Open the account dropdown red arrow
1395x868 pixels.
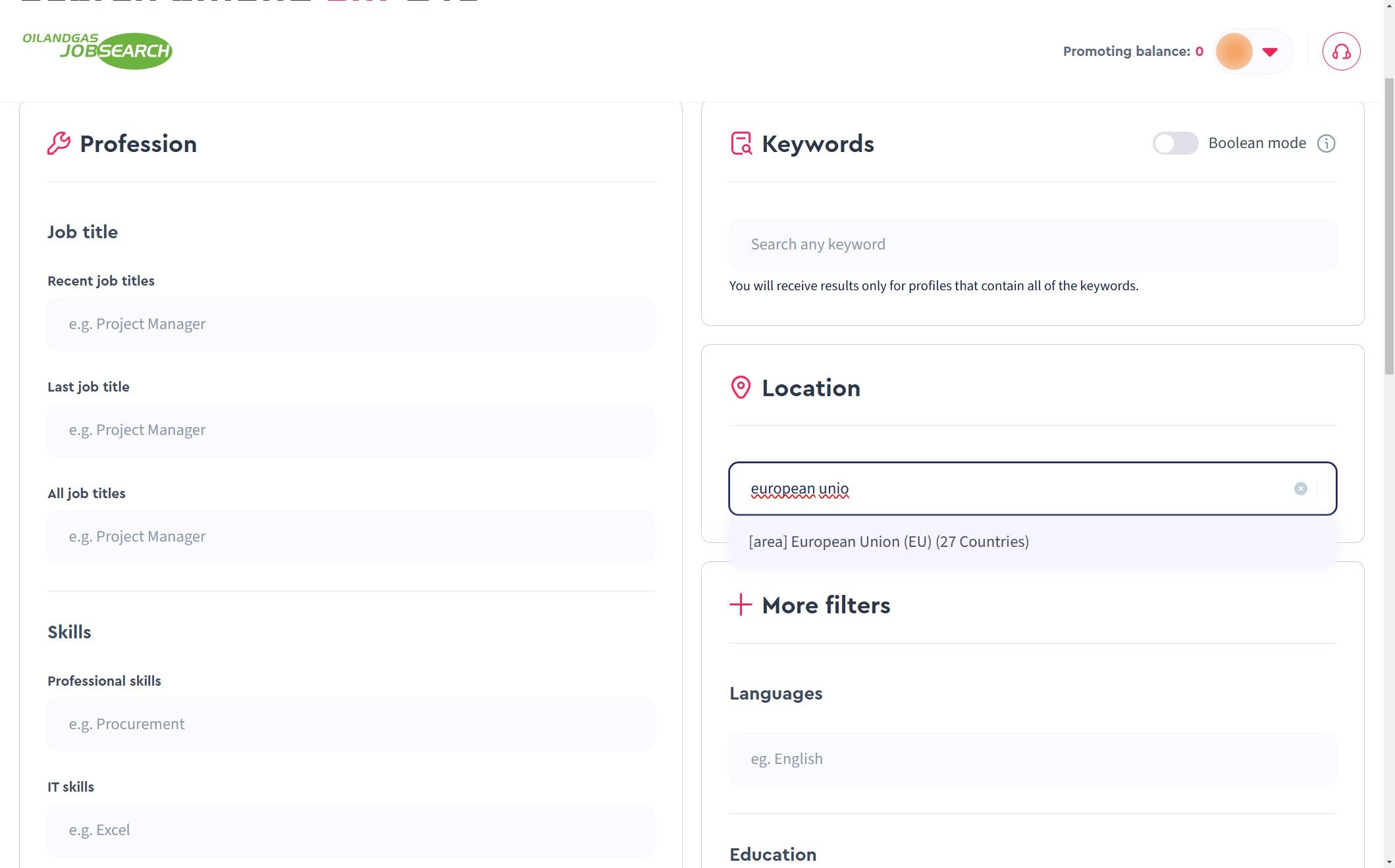[x=1270, y=51]
